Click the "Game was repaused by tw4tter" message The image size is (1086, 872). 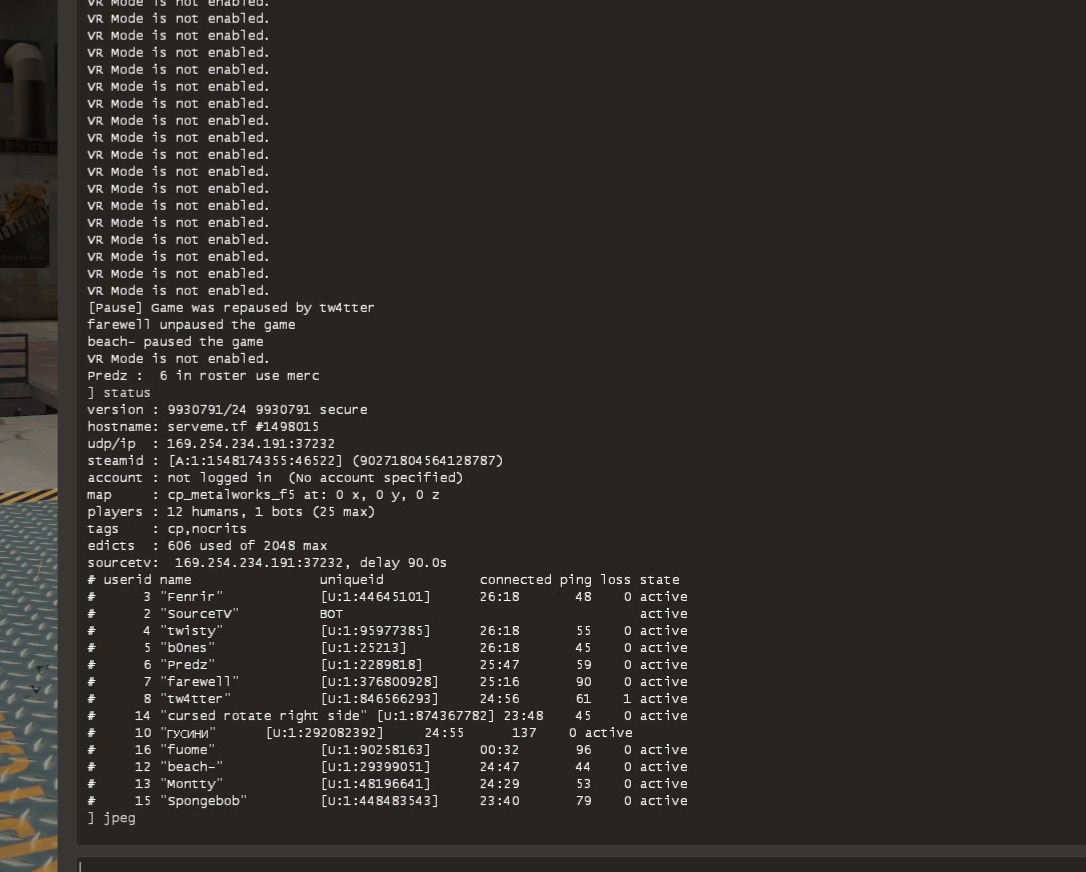tap(231, 308)
